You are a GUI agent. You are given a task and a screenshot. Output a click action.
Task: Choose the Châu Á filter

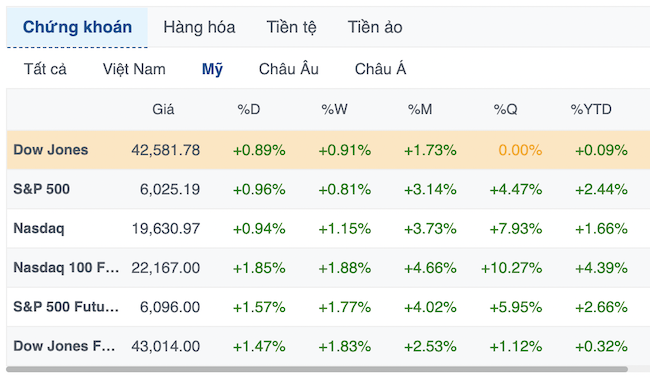pyautogui.click(x=380, y=69)
